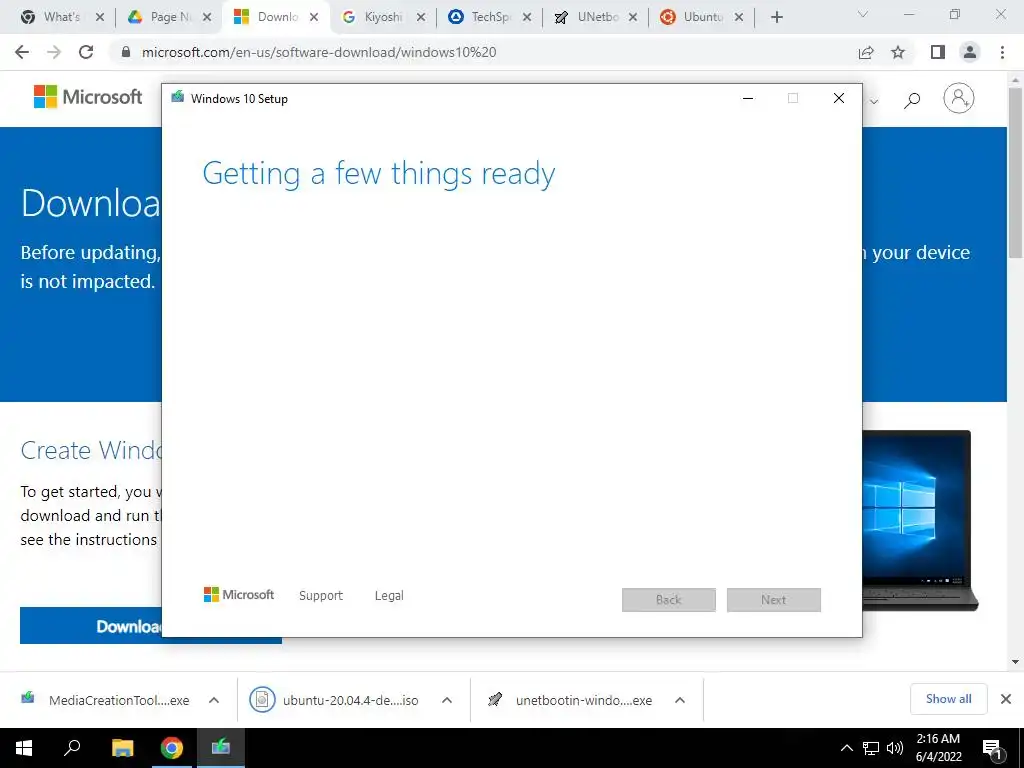Click the share page icon in address bar
The width and height of the screenshot is (1024, 768).
tap(866, 52)
